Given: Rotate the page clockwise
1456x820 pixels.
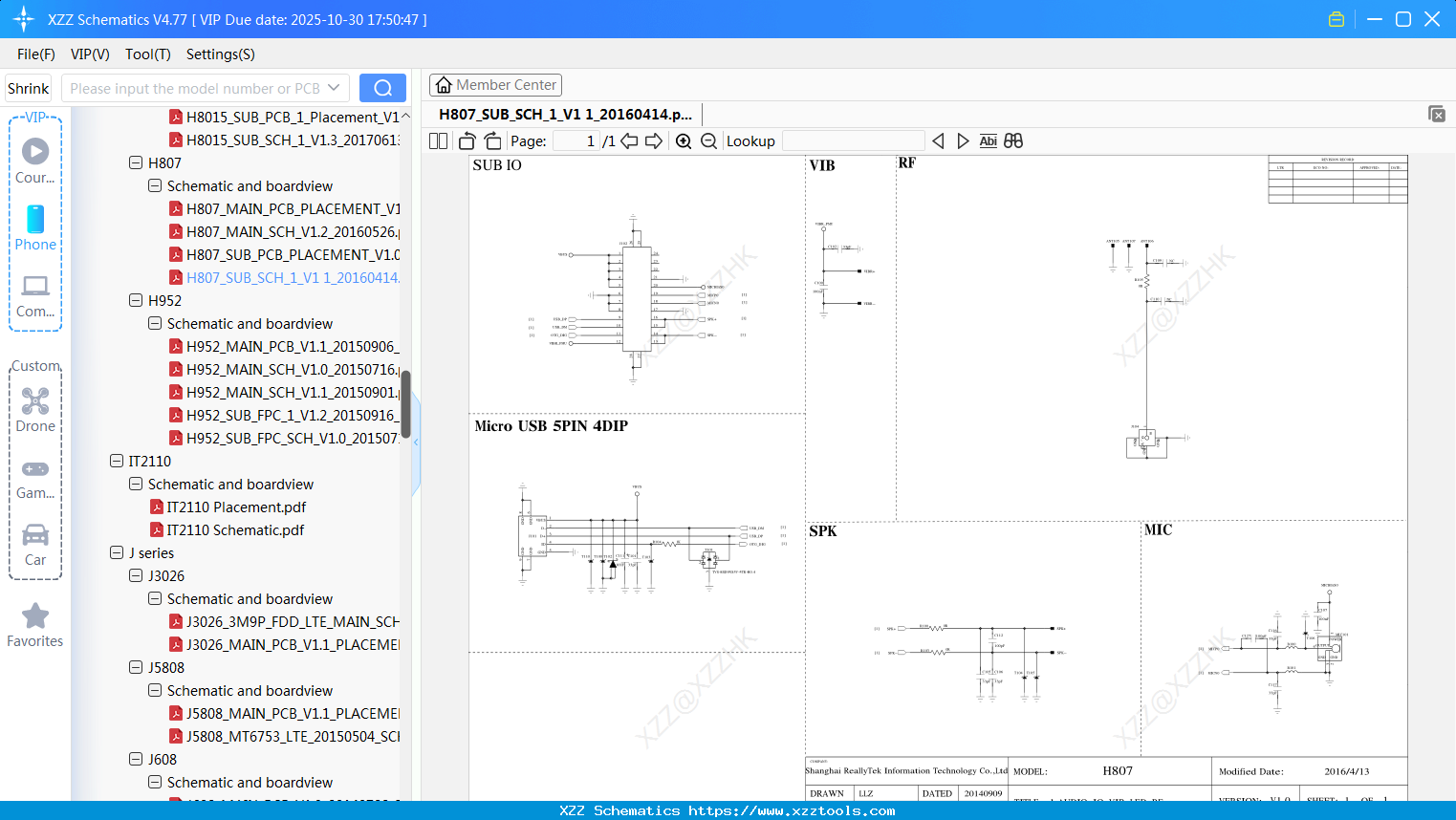Looking at the screenshot, I should [x=492, y=140].
